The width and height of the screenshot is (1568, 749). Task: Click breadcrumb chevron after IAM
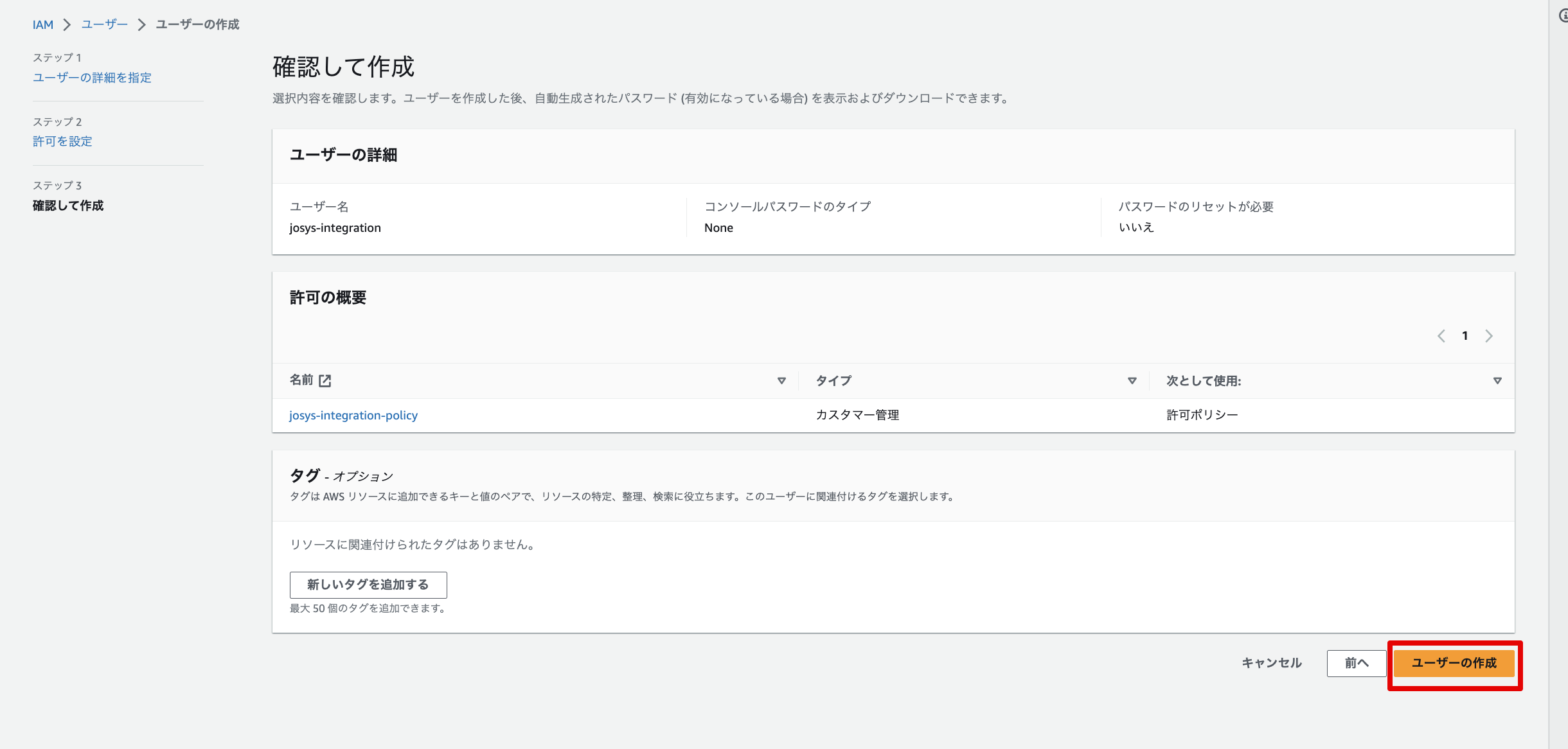pyautogui.click(x=67, y=25)
